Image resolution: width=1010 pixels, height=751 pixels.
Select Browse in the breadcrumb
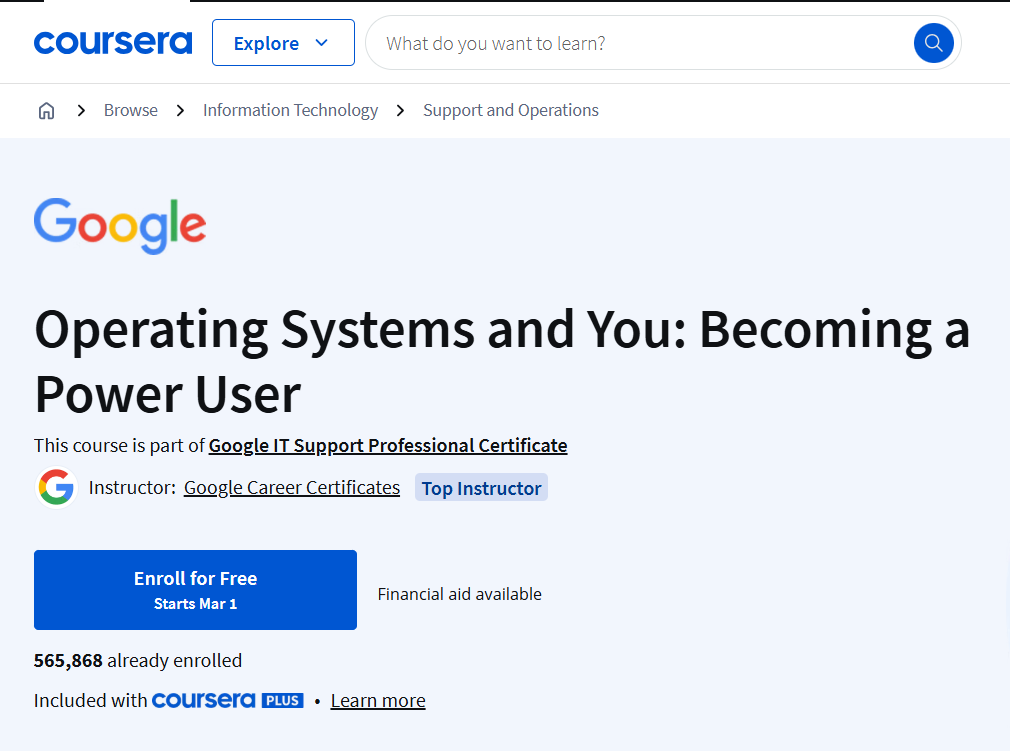pos(130,110)
